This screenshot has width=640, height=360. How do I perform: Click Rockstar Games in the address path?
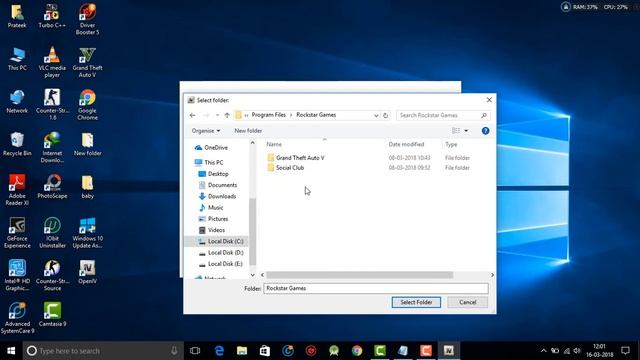316,115
